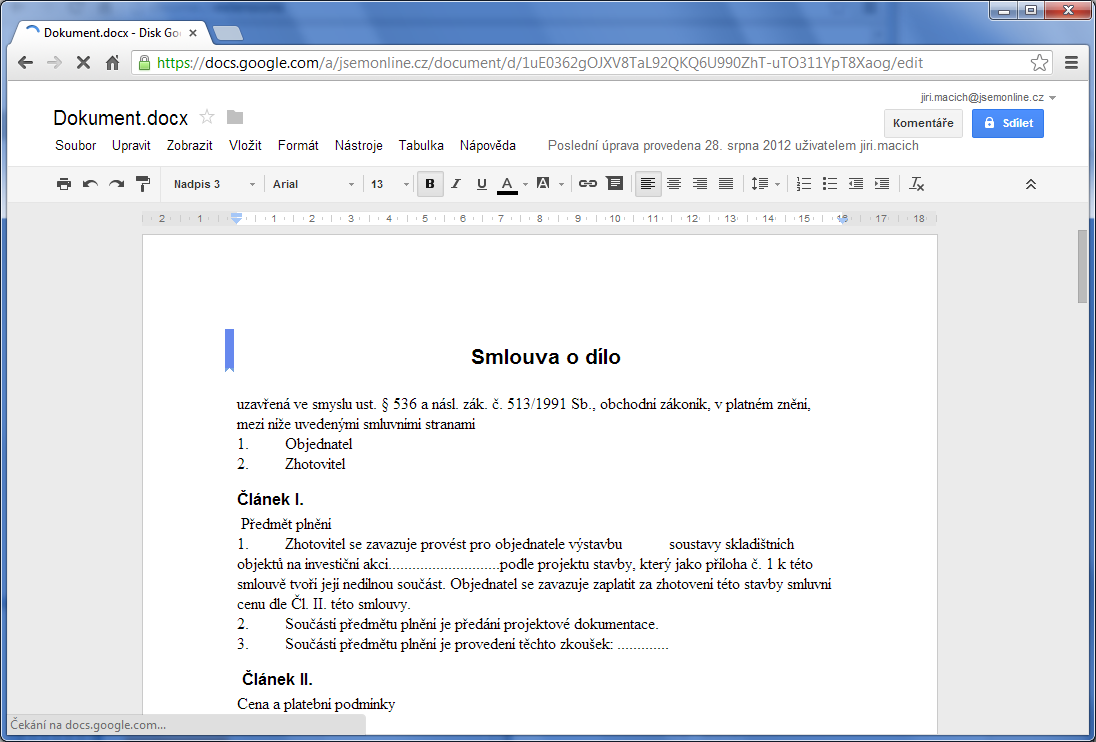Click the Zhotovitel list item
1096x742 pixels.
point(315,465)
